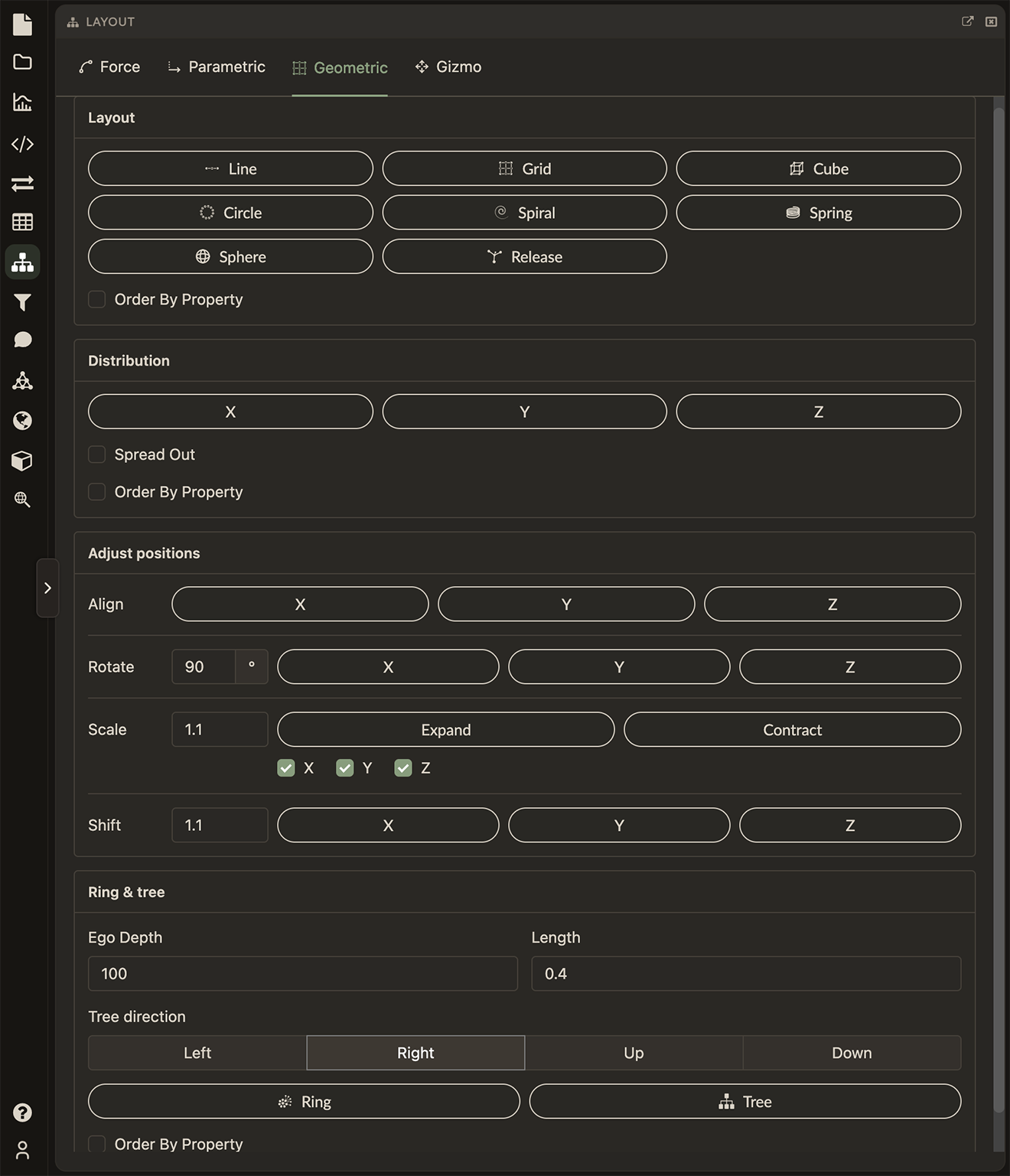Open the folder icon in sidebar
Viewport: 1010px width, 1176px height.
pyautogui.click(x=23, y=62)
